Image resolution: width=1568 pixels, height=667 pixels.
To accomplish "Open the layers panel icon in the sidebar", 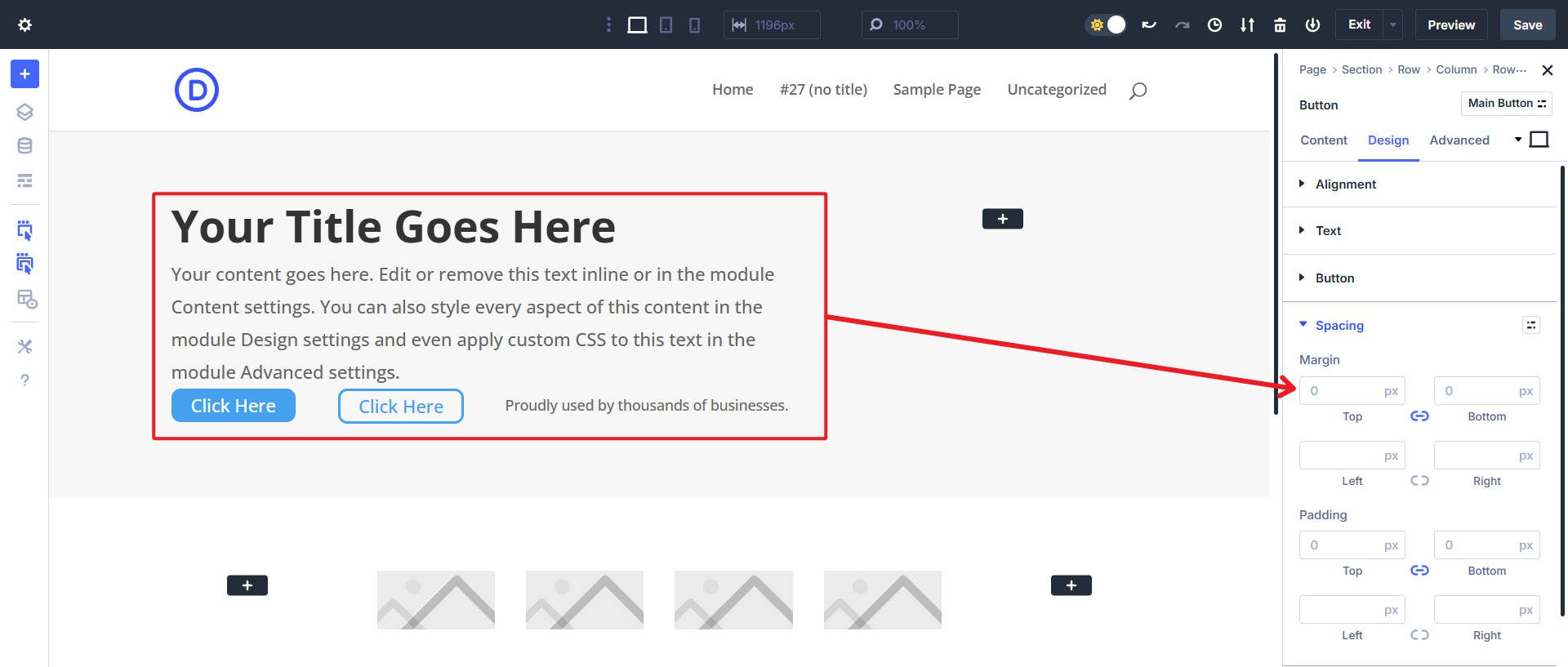I will [x=24, y=112].
